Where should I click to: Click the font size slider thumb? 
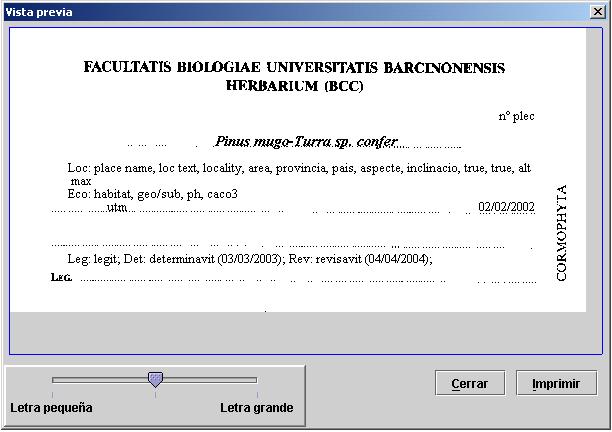tap(155, 379)
